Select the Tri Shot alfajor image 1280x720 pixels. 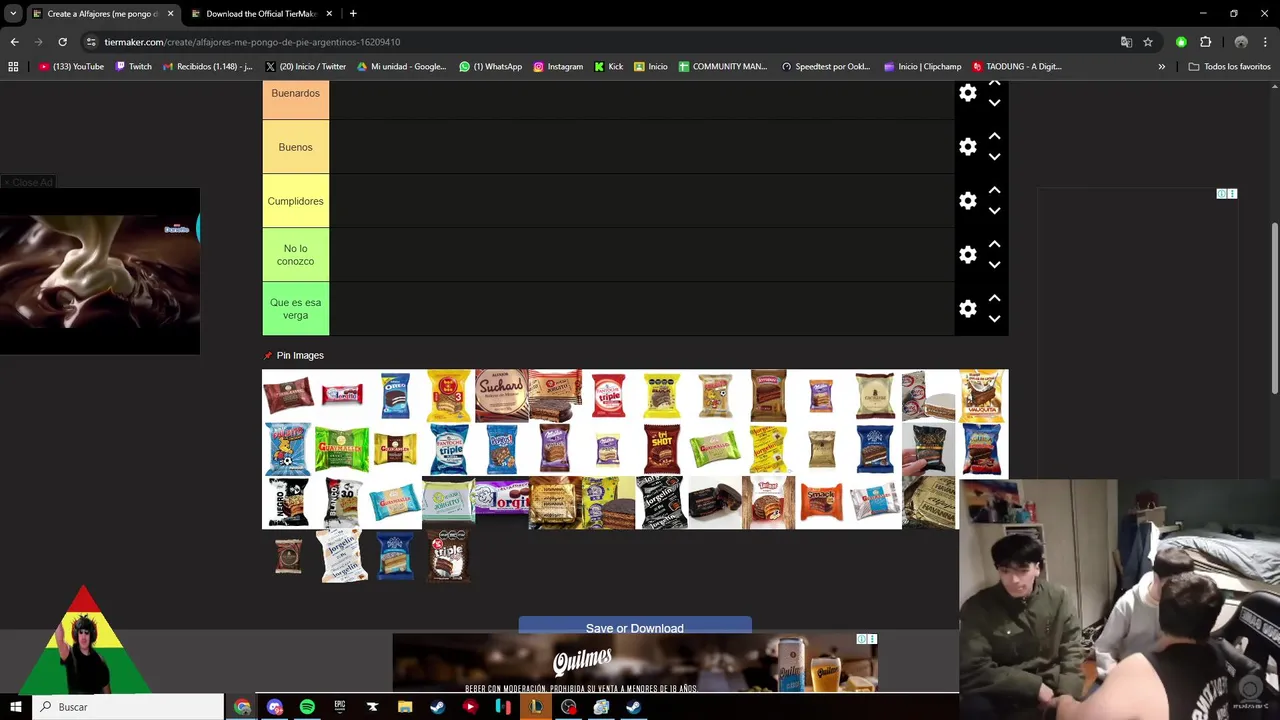[661, 449]
